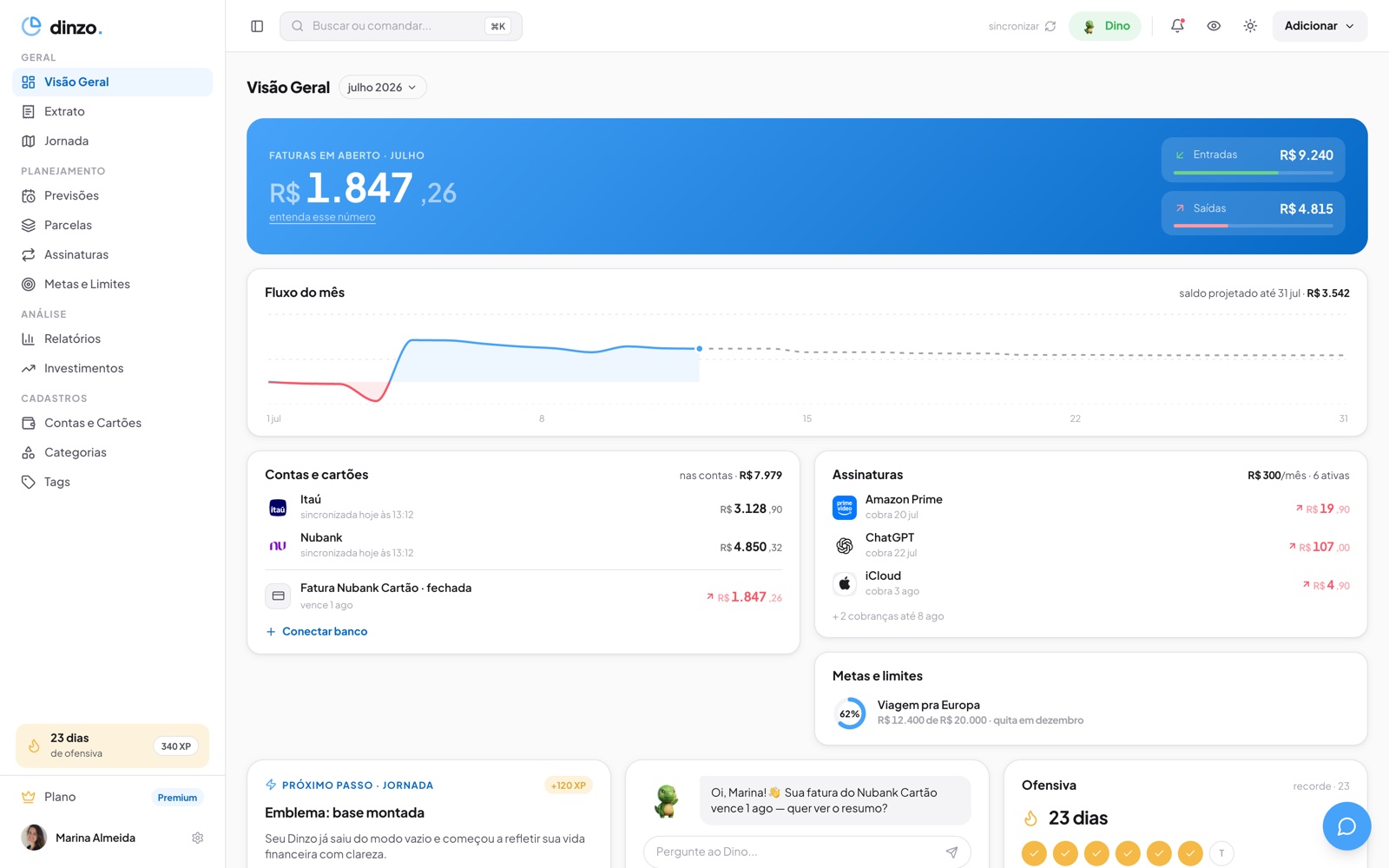This screenshot has width=1389, height=868.
Task: Click the Plano crown icon
Action: (x=29, y=797)
